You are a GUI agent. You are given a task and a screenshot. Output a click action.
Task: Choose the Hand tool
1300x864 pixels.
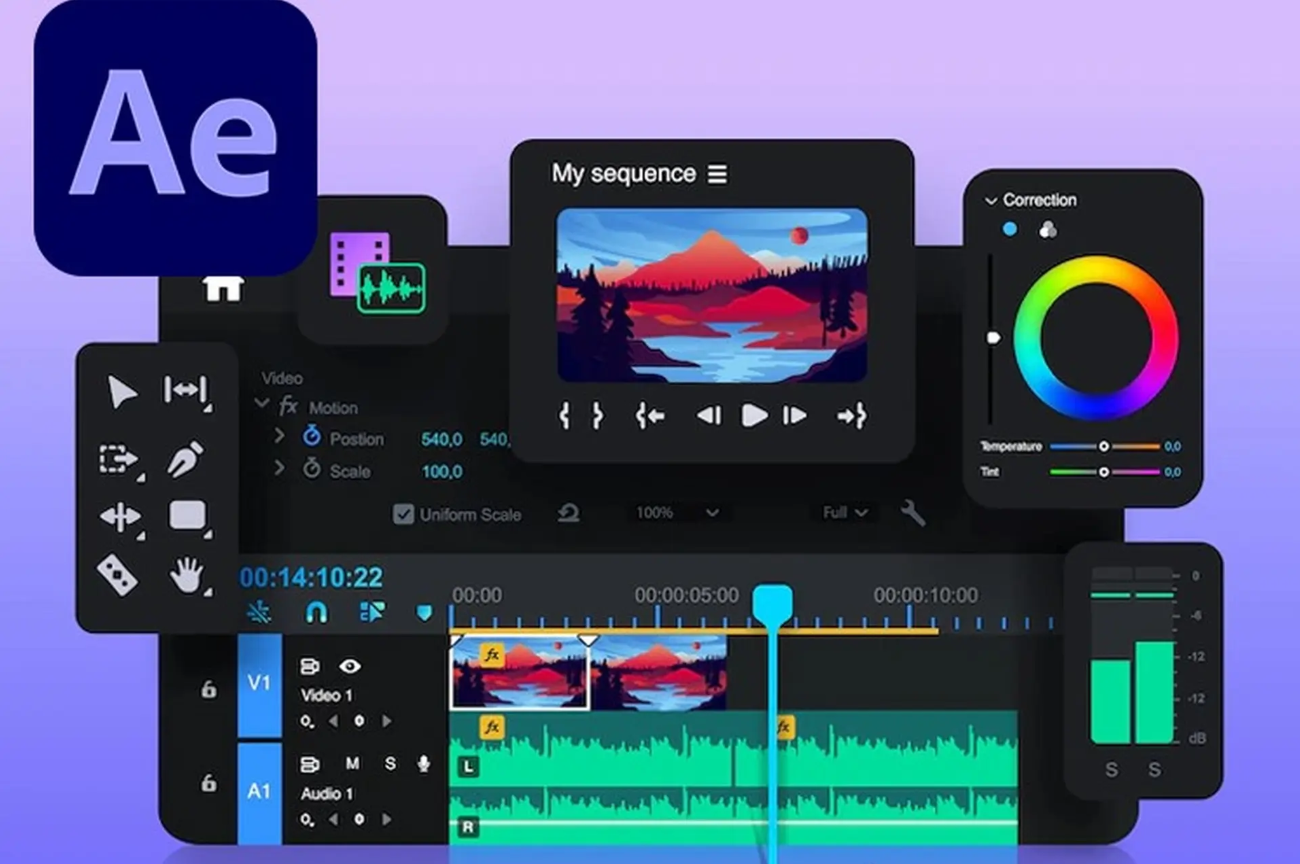pyautogui.click(x=187, y=576)
